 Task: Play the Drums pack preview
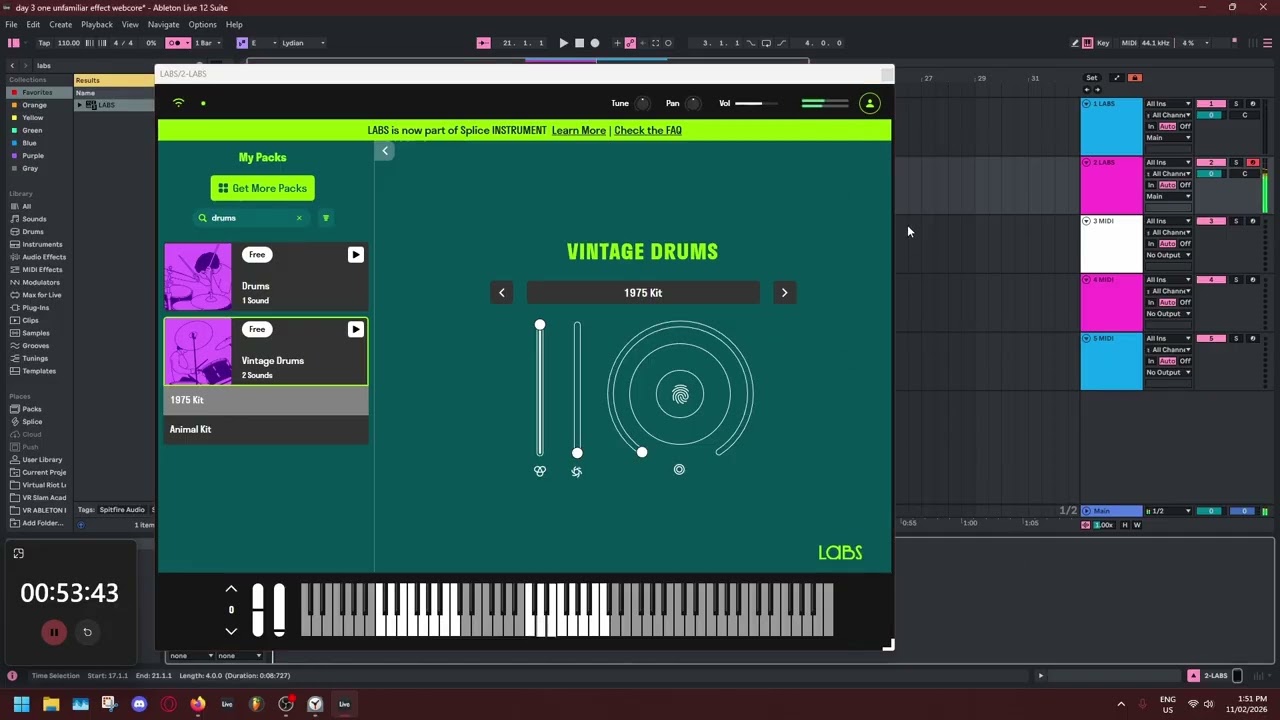(355, 255)
